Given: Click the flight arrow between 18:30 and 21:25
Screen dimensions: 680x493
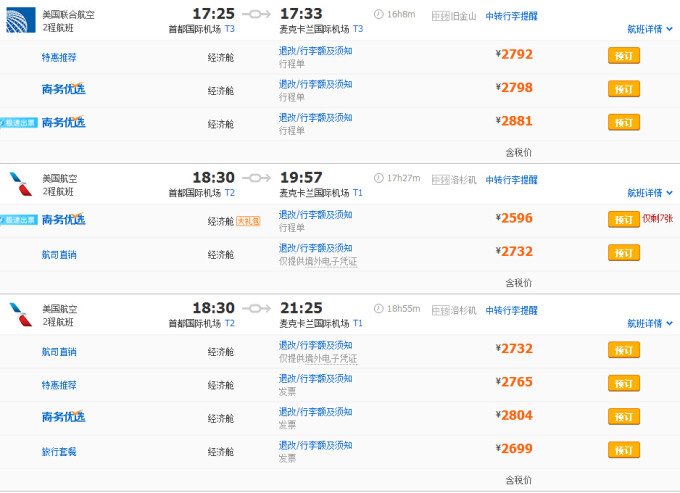Looking at the screenshot, I should [x=257, y=309].
